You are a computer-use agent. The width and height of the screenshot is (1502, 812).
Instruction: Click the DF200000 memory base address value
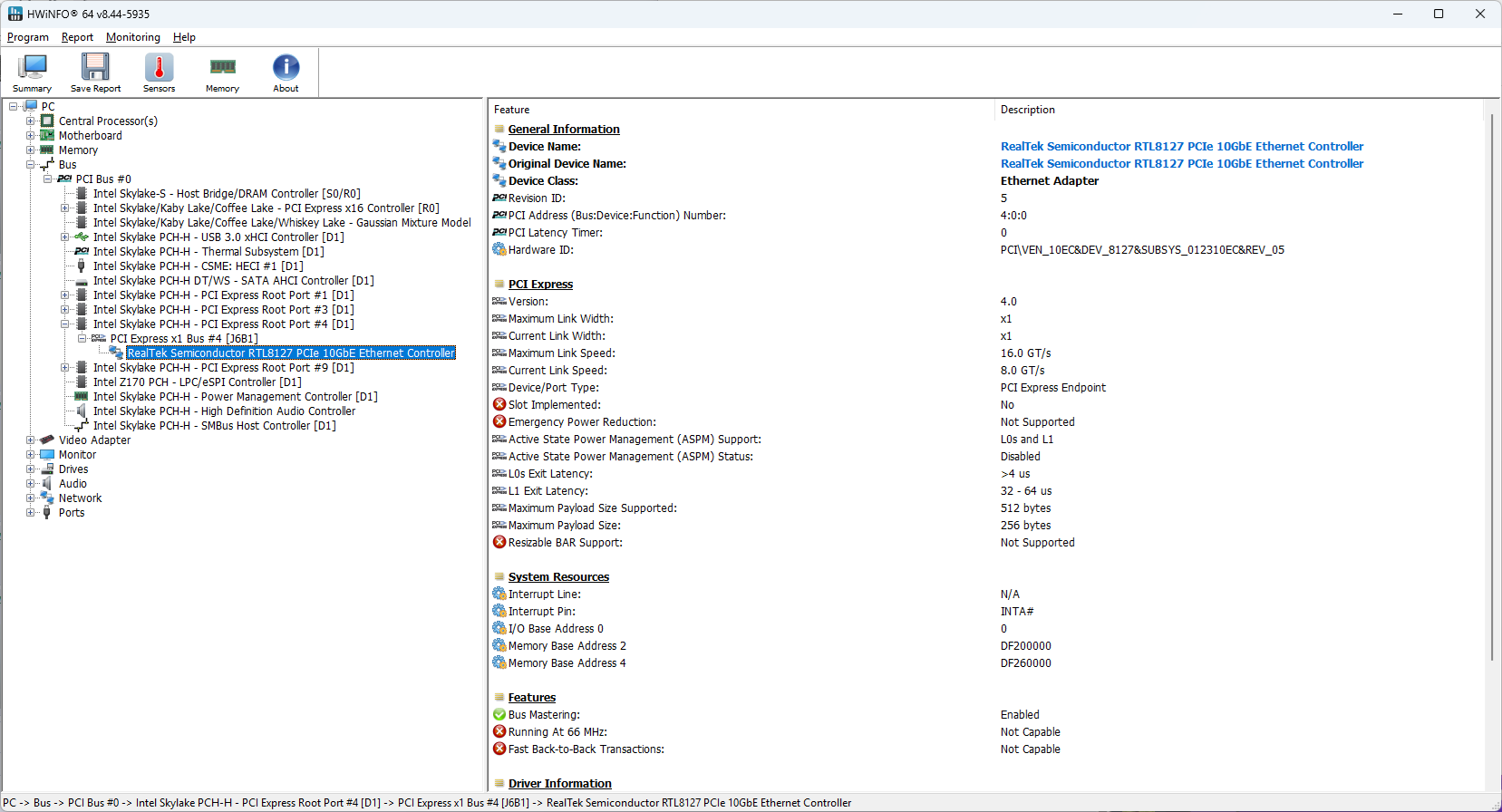pyautogui.click(x=1026, y=645)
